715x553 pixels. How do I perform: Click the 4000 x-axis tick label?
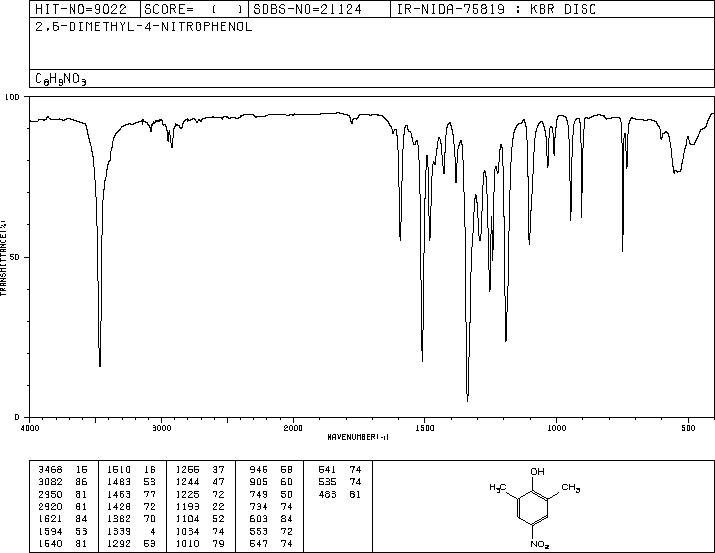click(30, 428)
